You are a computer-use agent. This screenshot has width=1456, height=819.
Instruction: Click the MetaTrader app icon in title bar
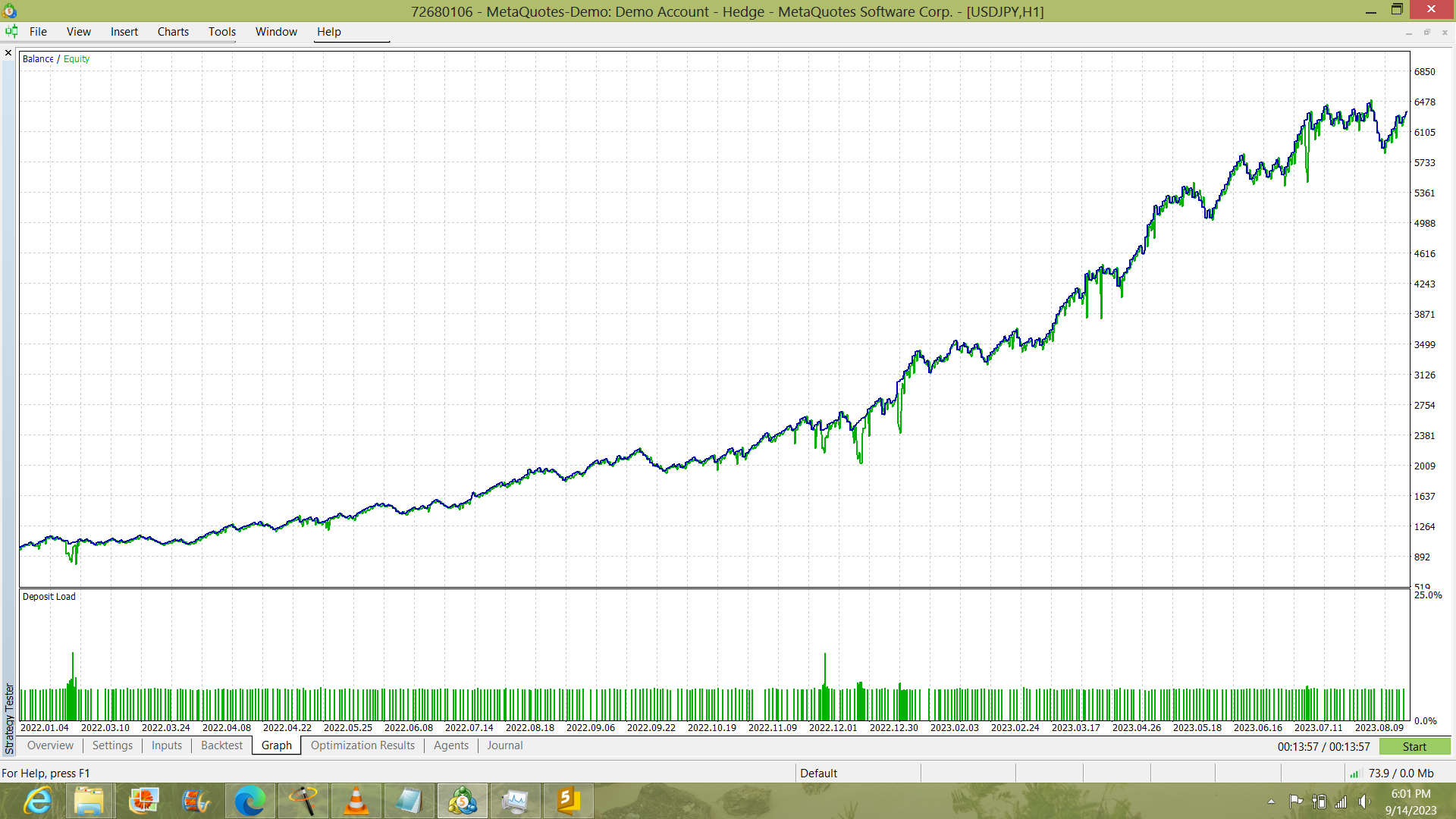10,11
